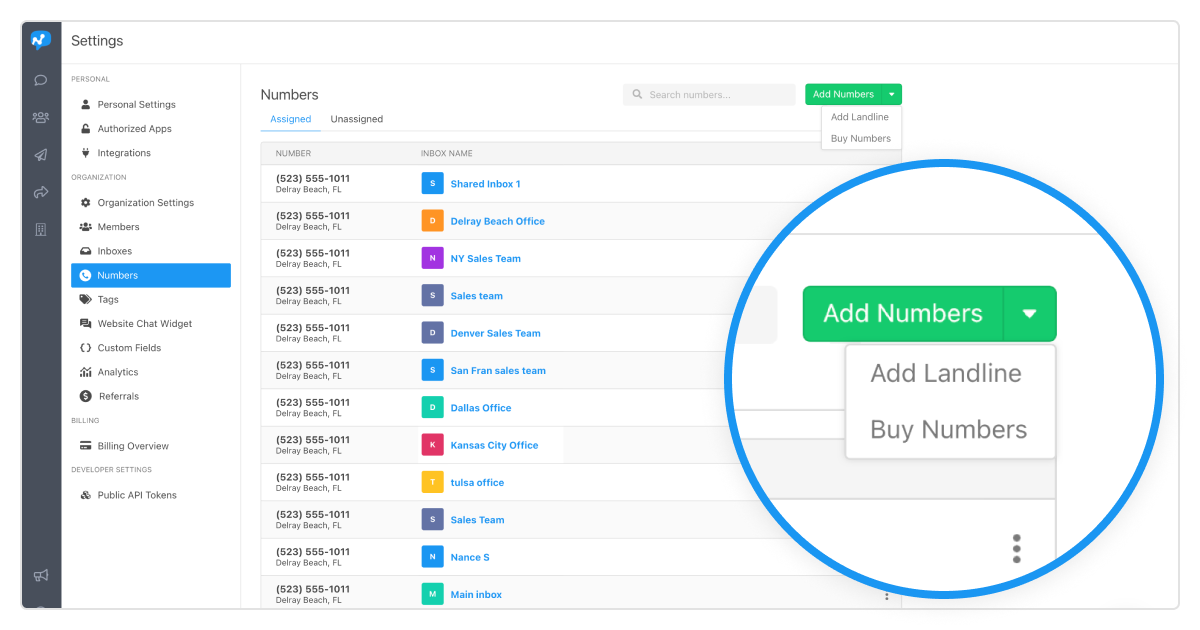Open the Main inbox link
The width and height of the screenshot is (1200, 630).
pos(477,594)
